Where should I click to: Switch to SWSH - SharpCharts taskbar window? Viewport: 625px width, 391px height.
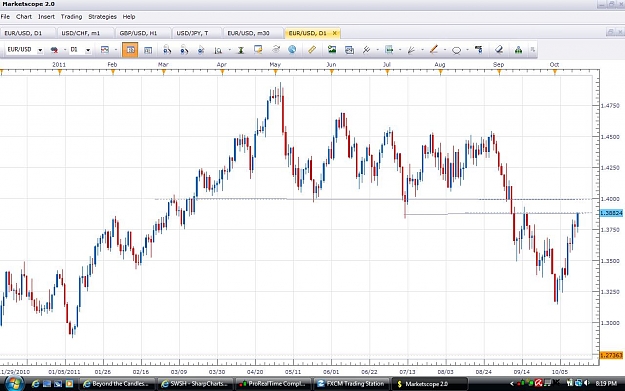click(x=195, y=384)
